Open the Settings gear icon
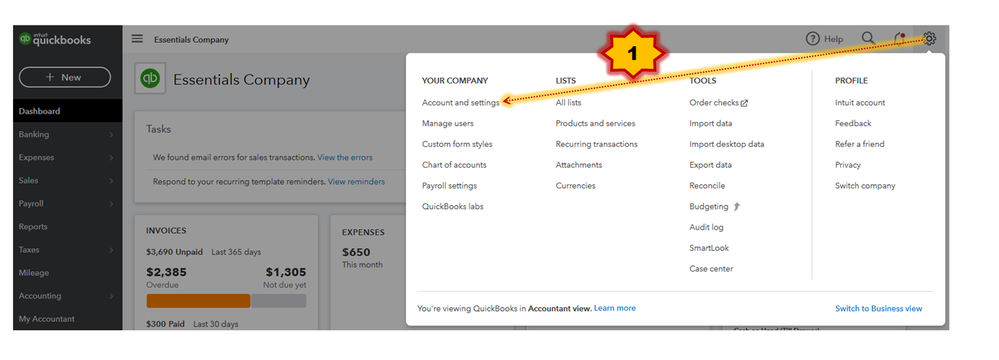The height and width of the screenshot is (360, 999). 930,39
